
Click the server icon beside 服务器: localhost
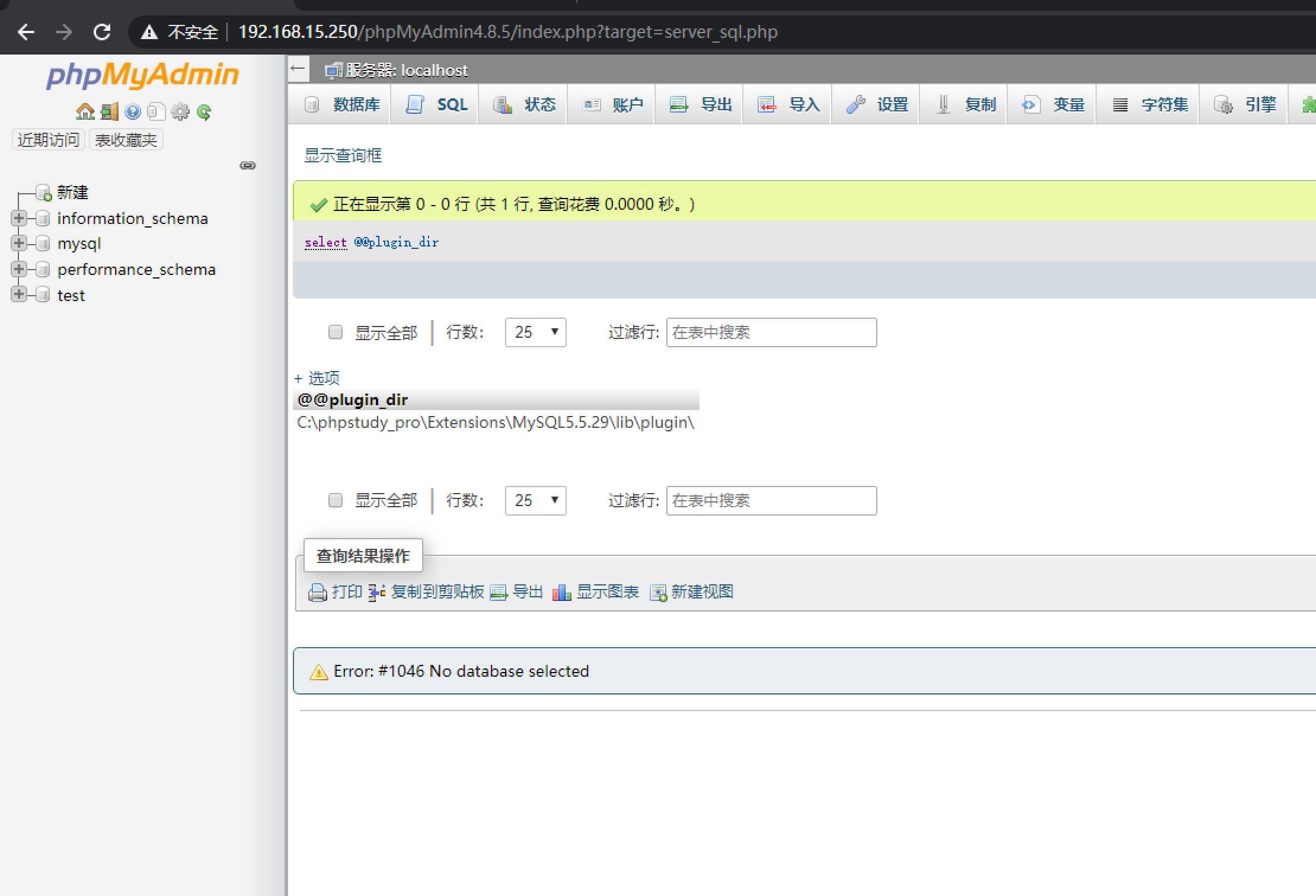point(334,71)
